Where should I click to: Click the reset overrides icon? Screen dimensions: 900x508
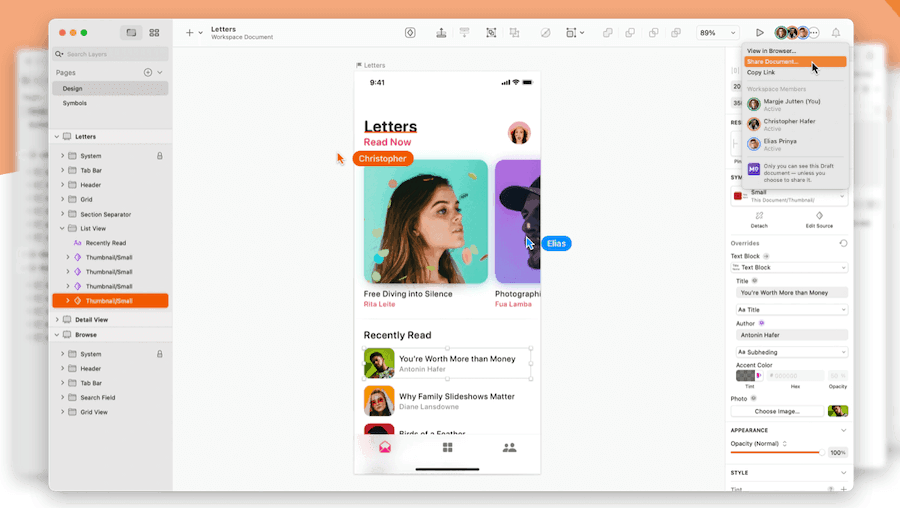click(x=843, y=243)
